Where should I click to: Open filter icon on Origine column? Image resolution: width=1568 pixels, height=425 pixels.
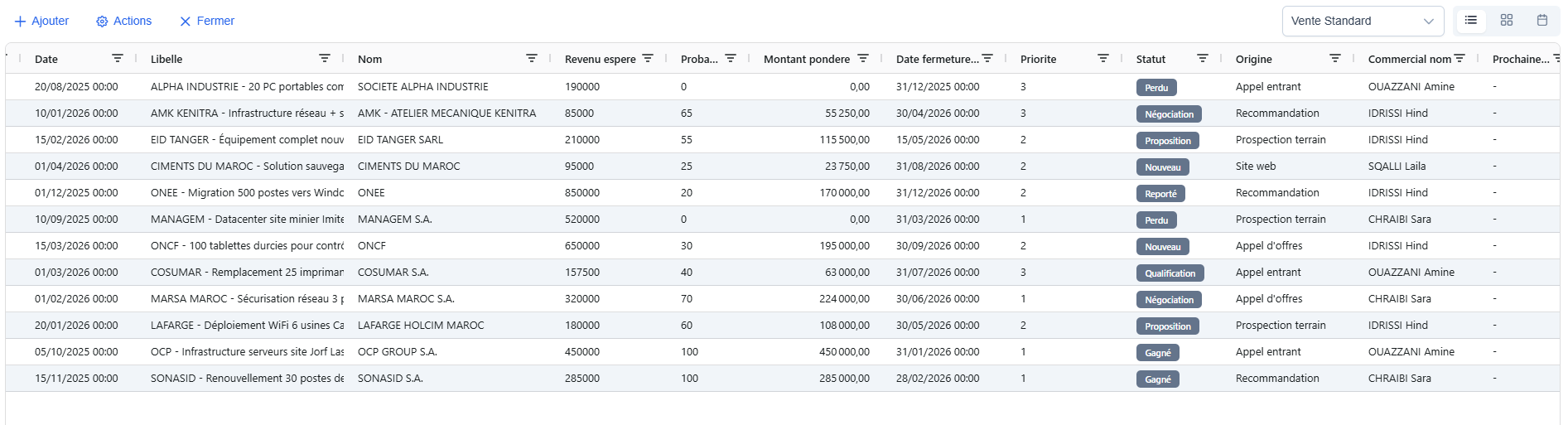[1335, 59]
